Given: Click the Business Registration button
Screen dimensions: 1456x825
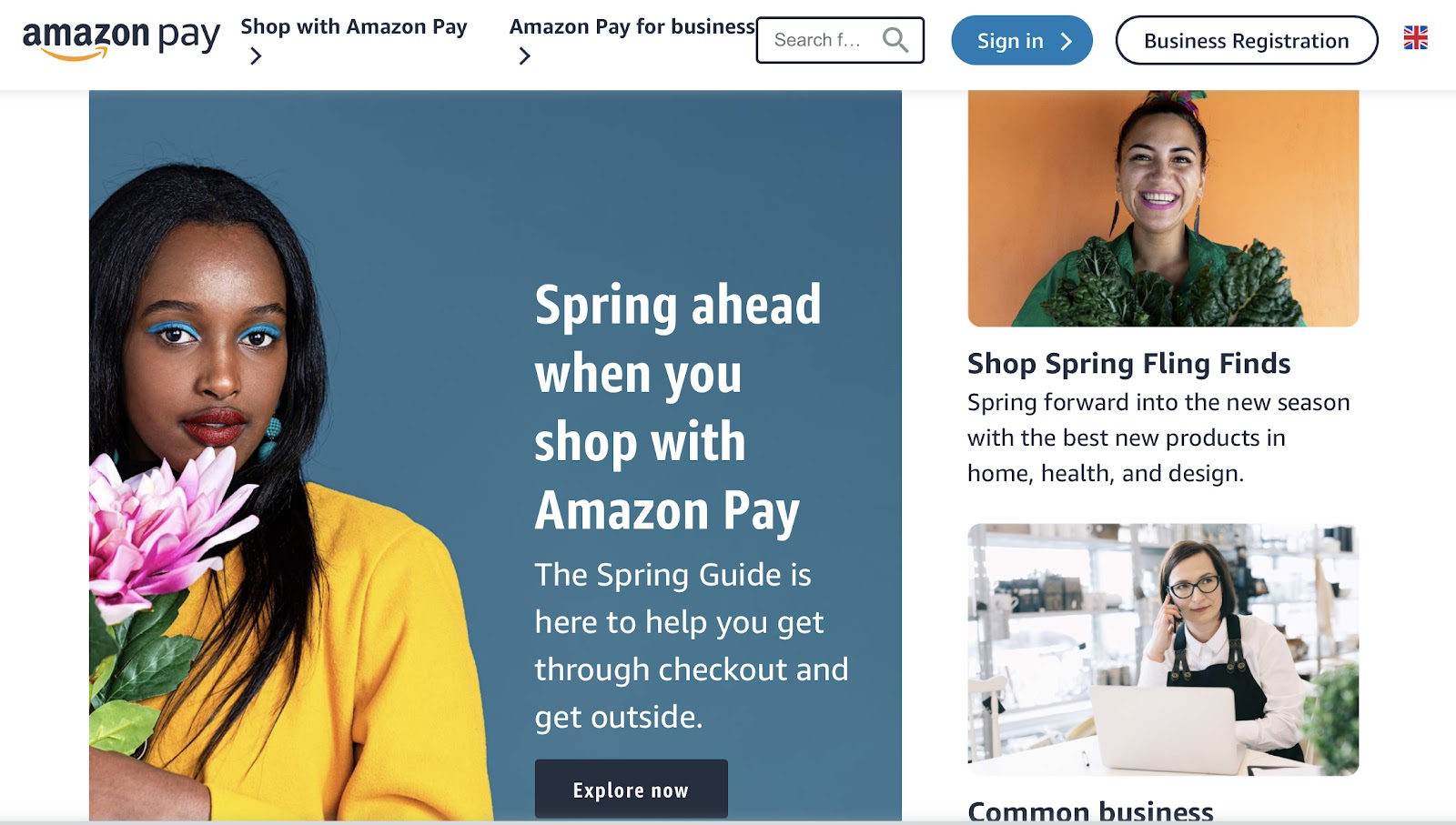Looking at the screenshot, I should click(x=1247, y=40).
